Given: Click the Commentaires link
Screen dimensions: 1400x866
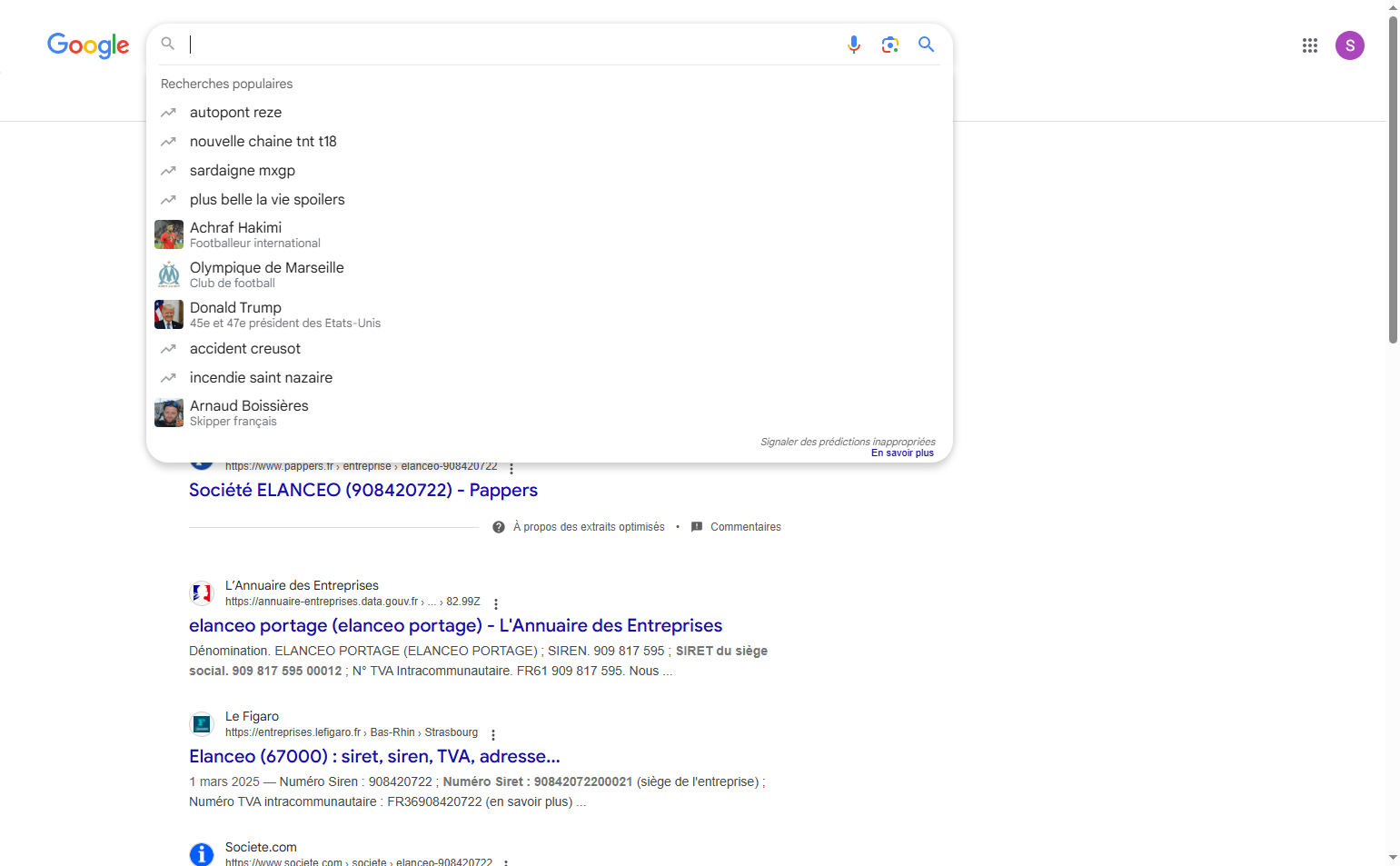Looking at the screenshot, I should click(x=746, y=527).
